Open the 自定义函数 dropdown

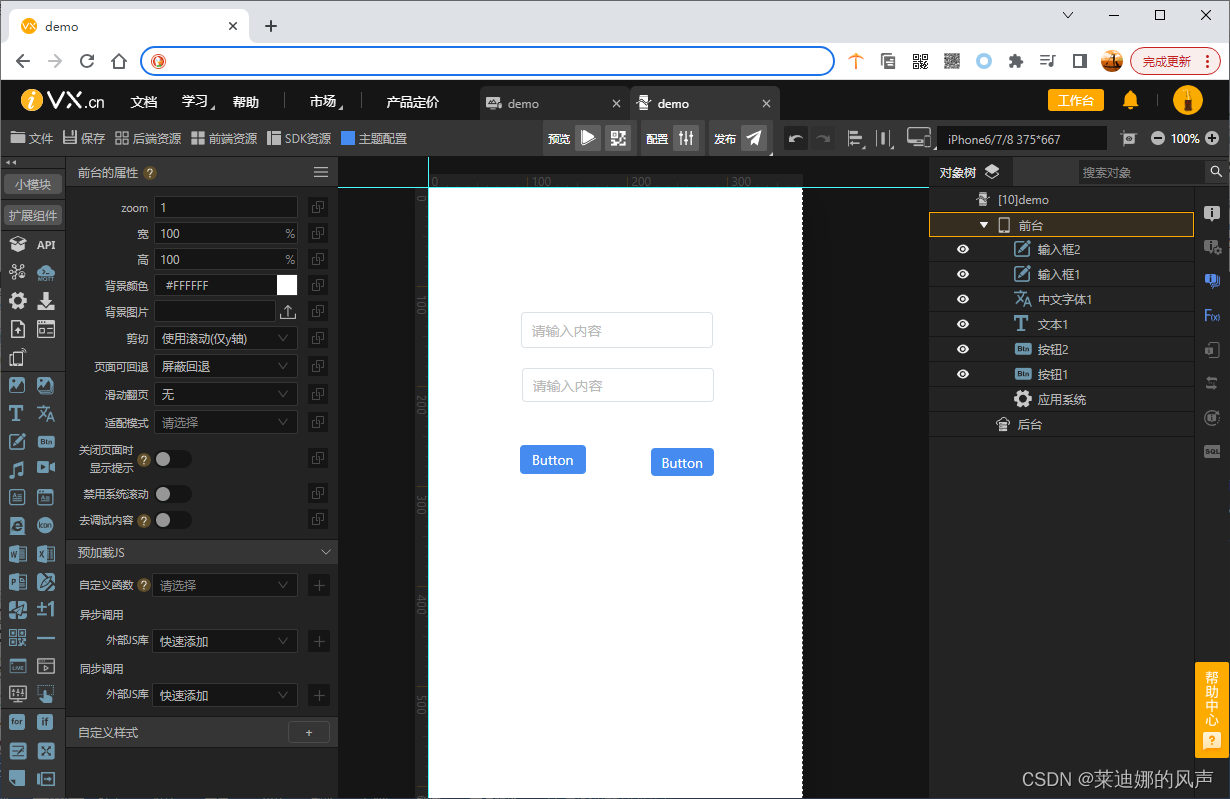tap(226, 585)
